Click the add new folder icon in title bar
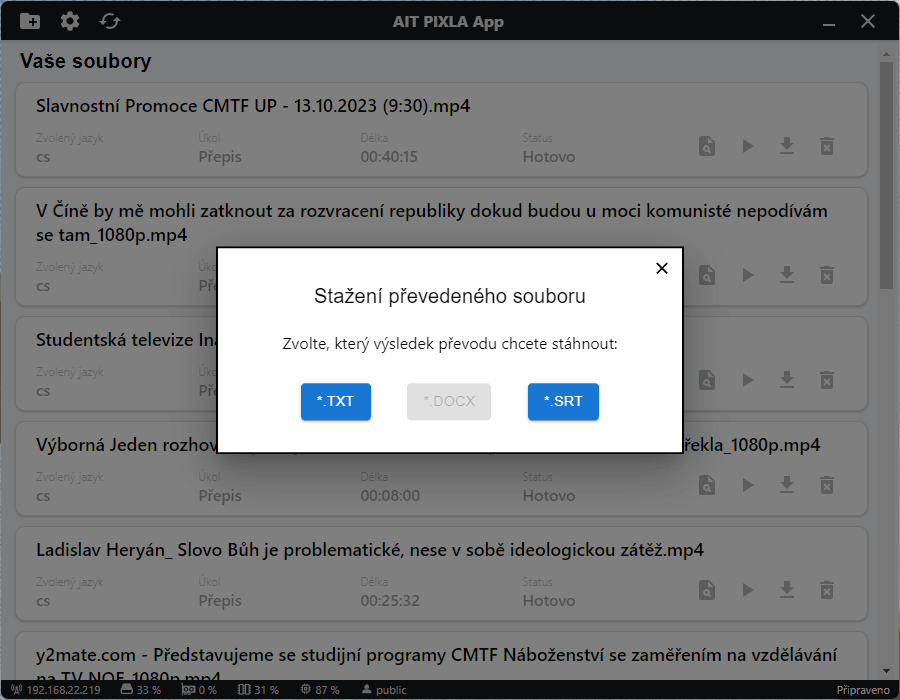 click(30, 21)
